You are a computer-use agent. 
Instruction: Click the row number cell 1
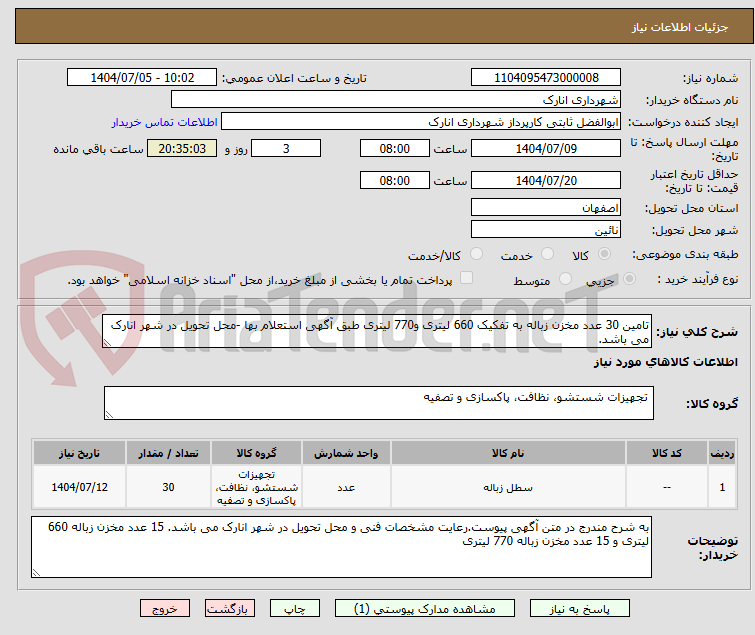point(722,487)
